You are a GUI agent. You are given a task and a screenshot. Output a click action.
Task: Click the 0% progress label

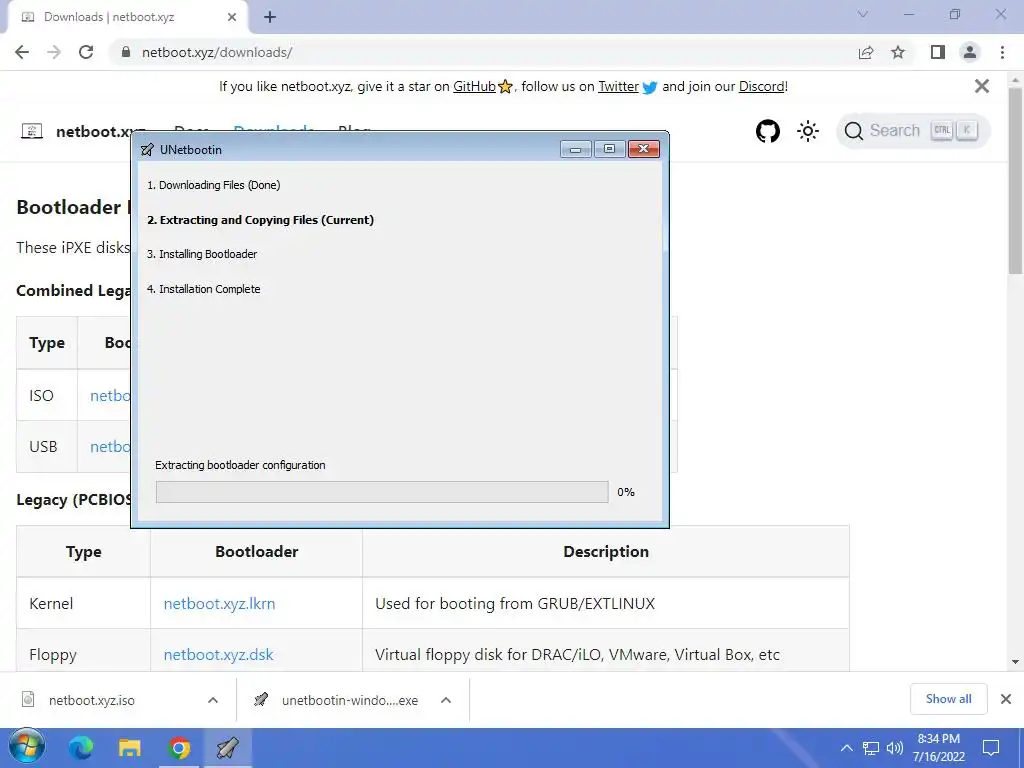pyautogui.click(x=626, y=492)
